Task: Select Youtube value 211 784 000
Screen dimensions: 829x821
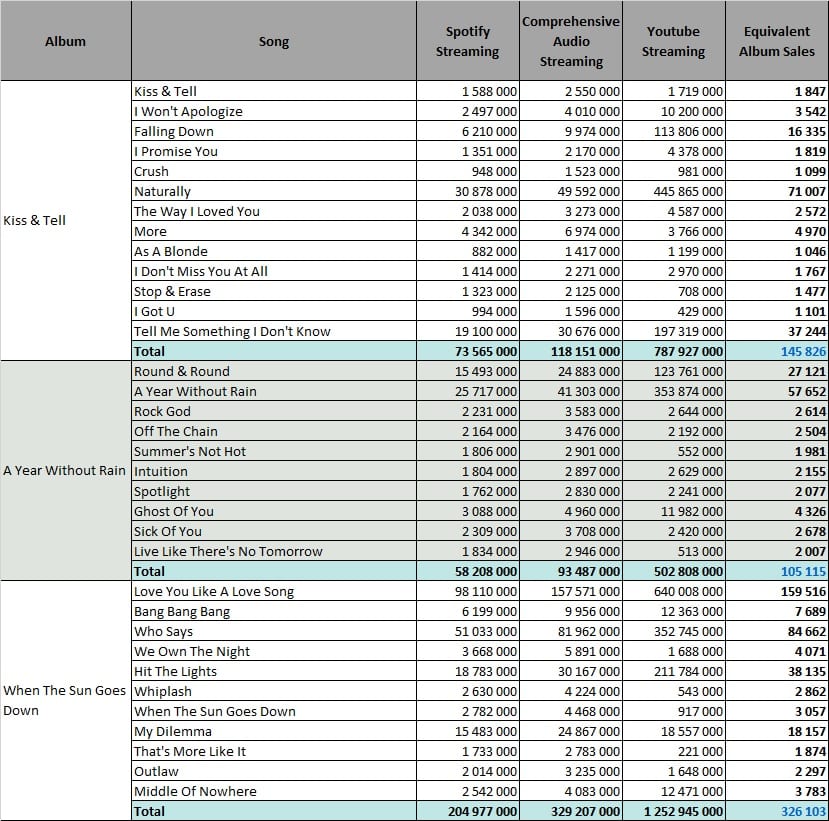Action: point(674,671)
